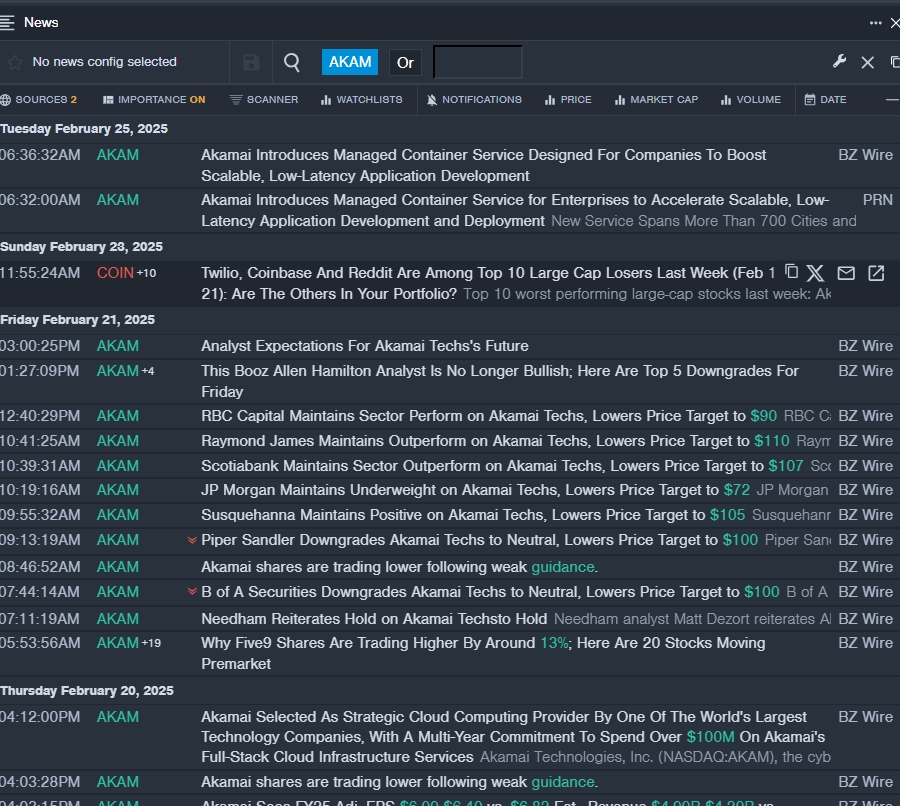Click the magnifier search icon
The height and width of the screenshot is (806, 900).
pos(292,62)
